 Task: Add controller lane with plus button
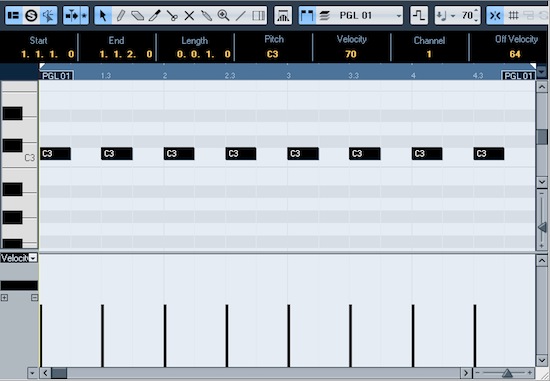[4, 298]
